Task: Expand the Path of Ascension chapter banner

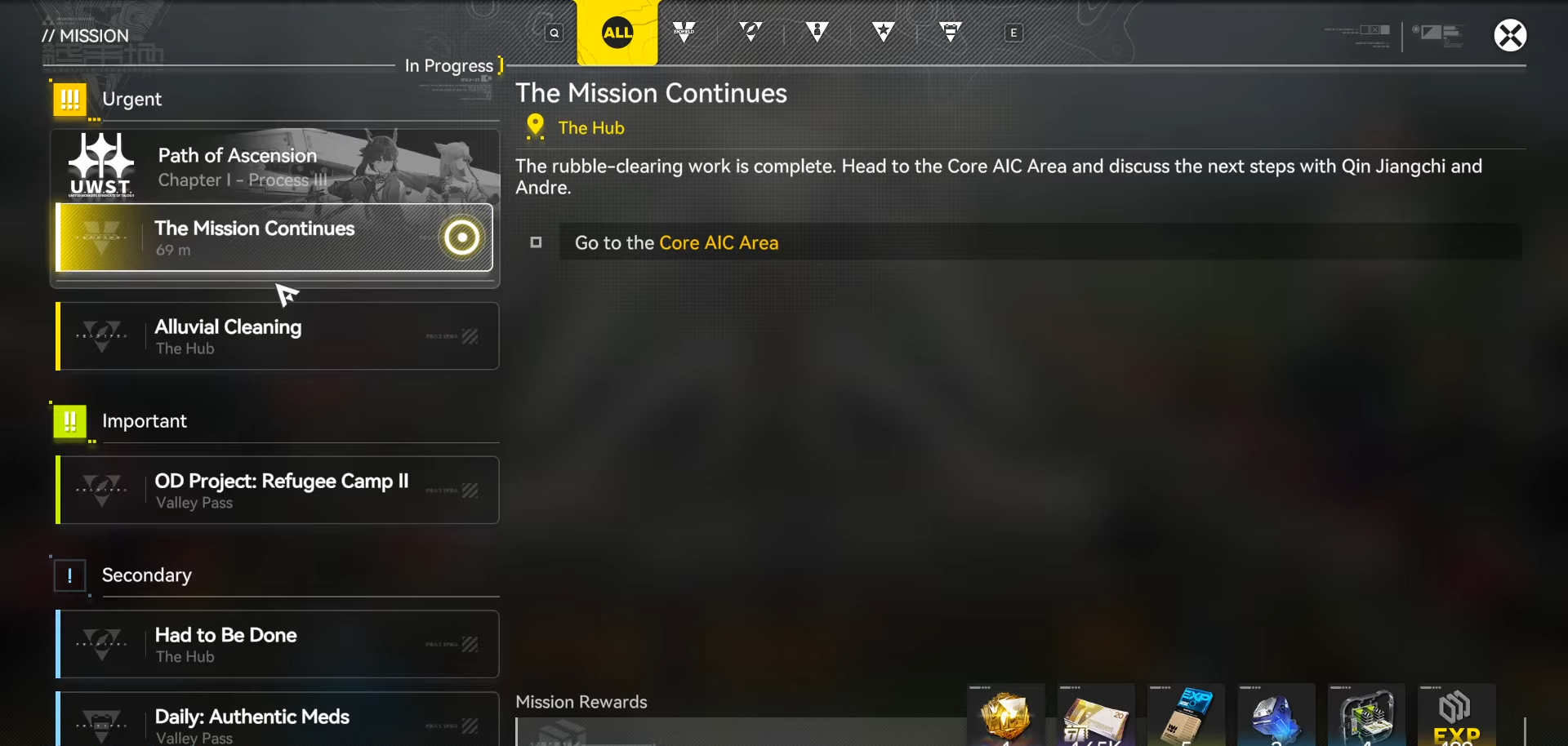Action: click(275, 167)
